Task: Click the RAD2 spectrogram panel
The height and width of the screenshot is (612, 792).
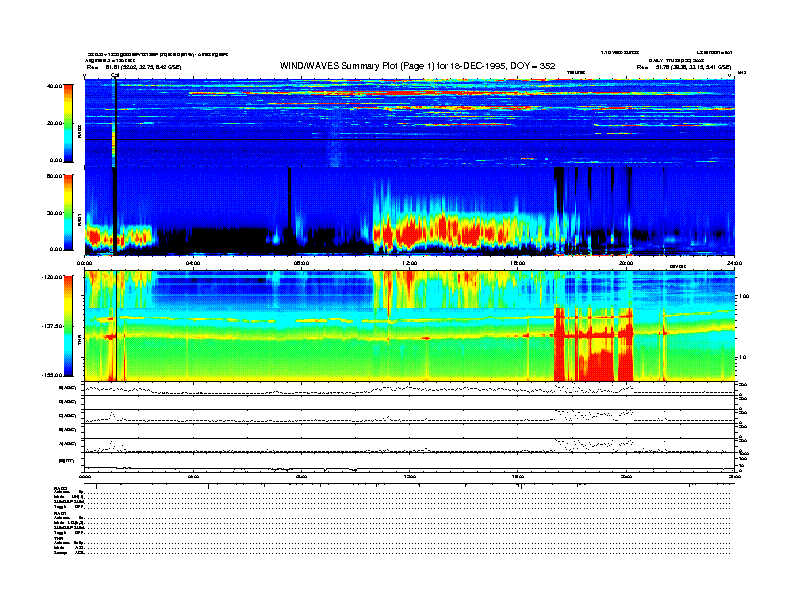Action: click(x=410, y=123)
